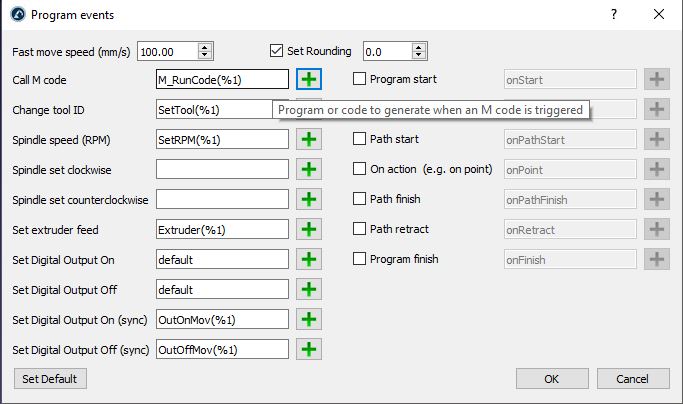Click the Set Default button

pos(49,379)
